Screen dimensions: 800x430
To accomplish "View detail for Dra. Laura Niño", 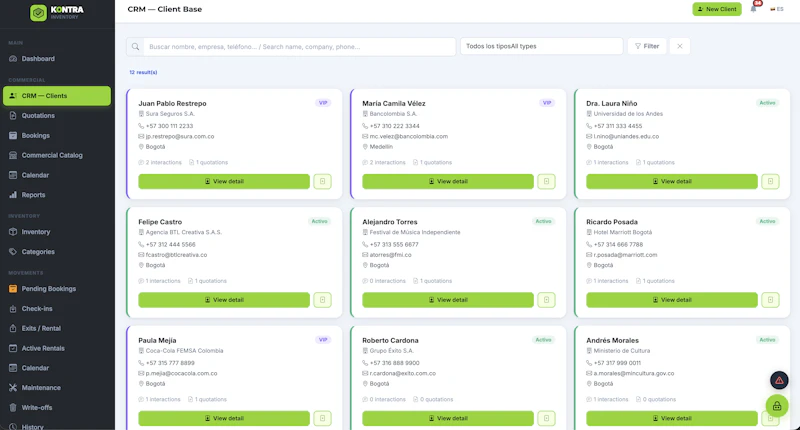I will click(672, 182).
